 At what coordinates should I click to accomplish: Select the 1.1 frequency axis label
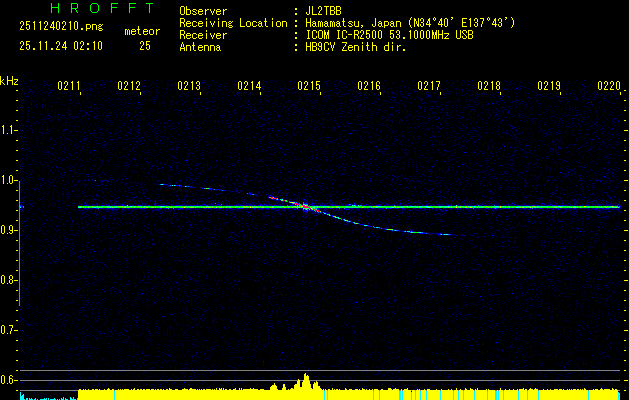tap(9, 130)
